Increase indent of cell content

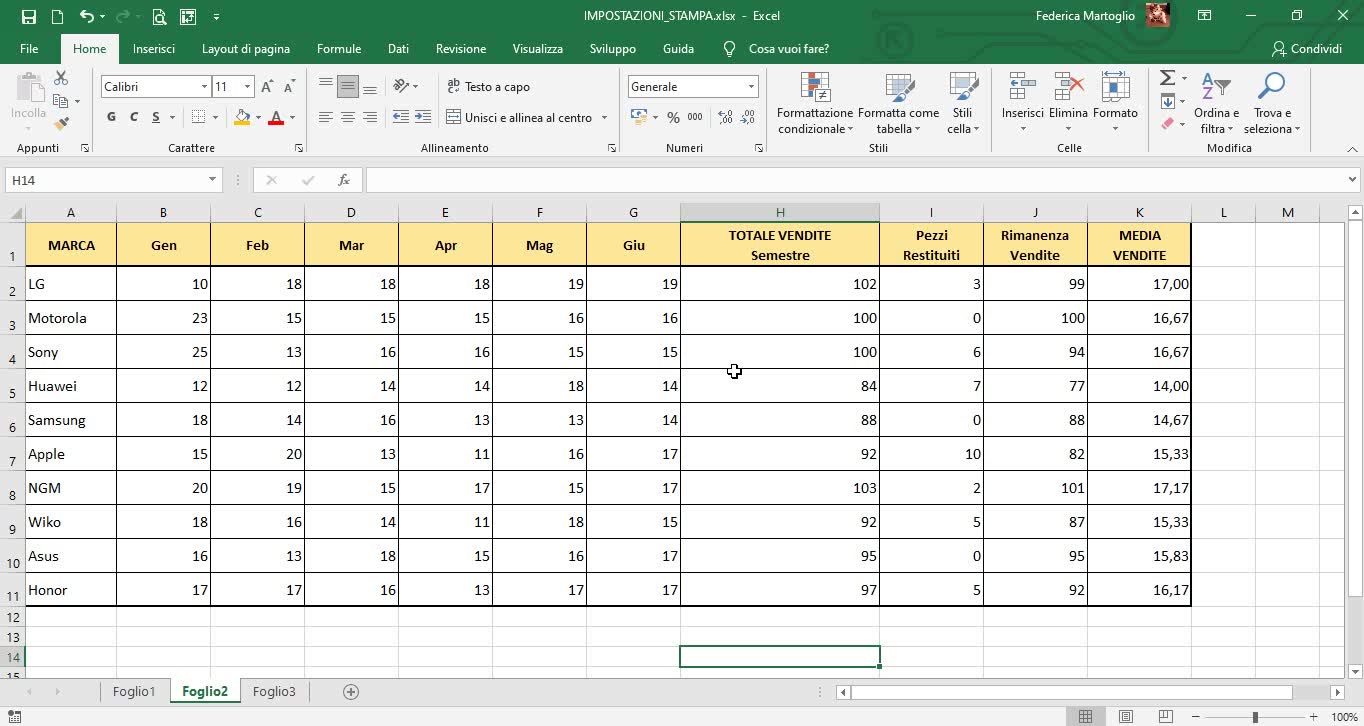point(424,117)
